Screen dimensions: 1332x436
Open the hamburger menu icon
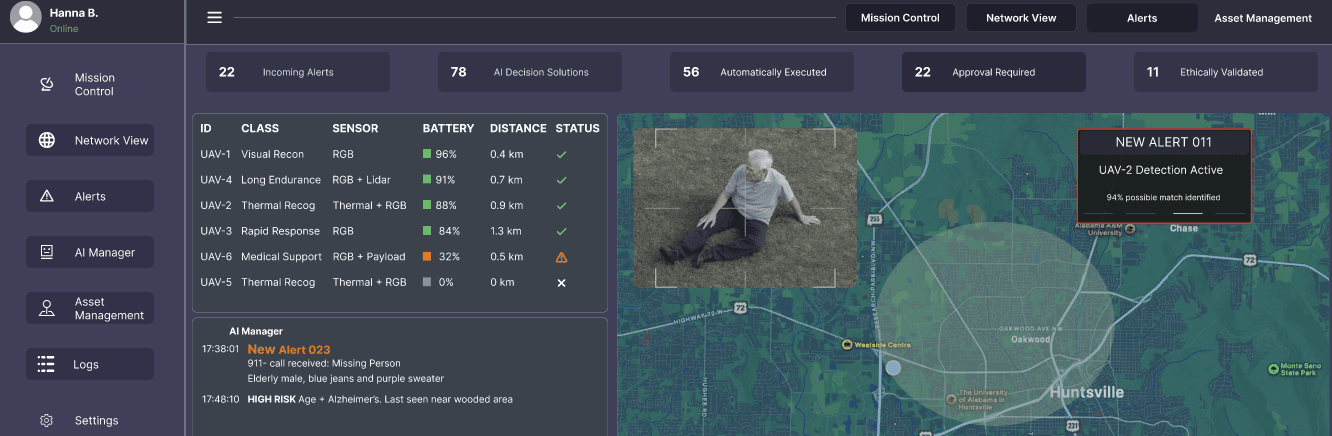[x=214, y=17]
